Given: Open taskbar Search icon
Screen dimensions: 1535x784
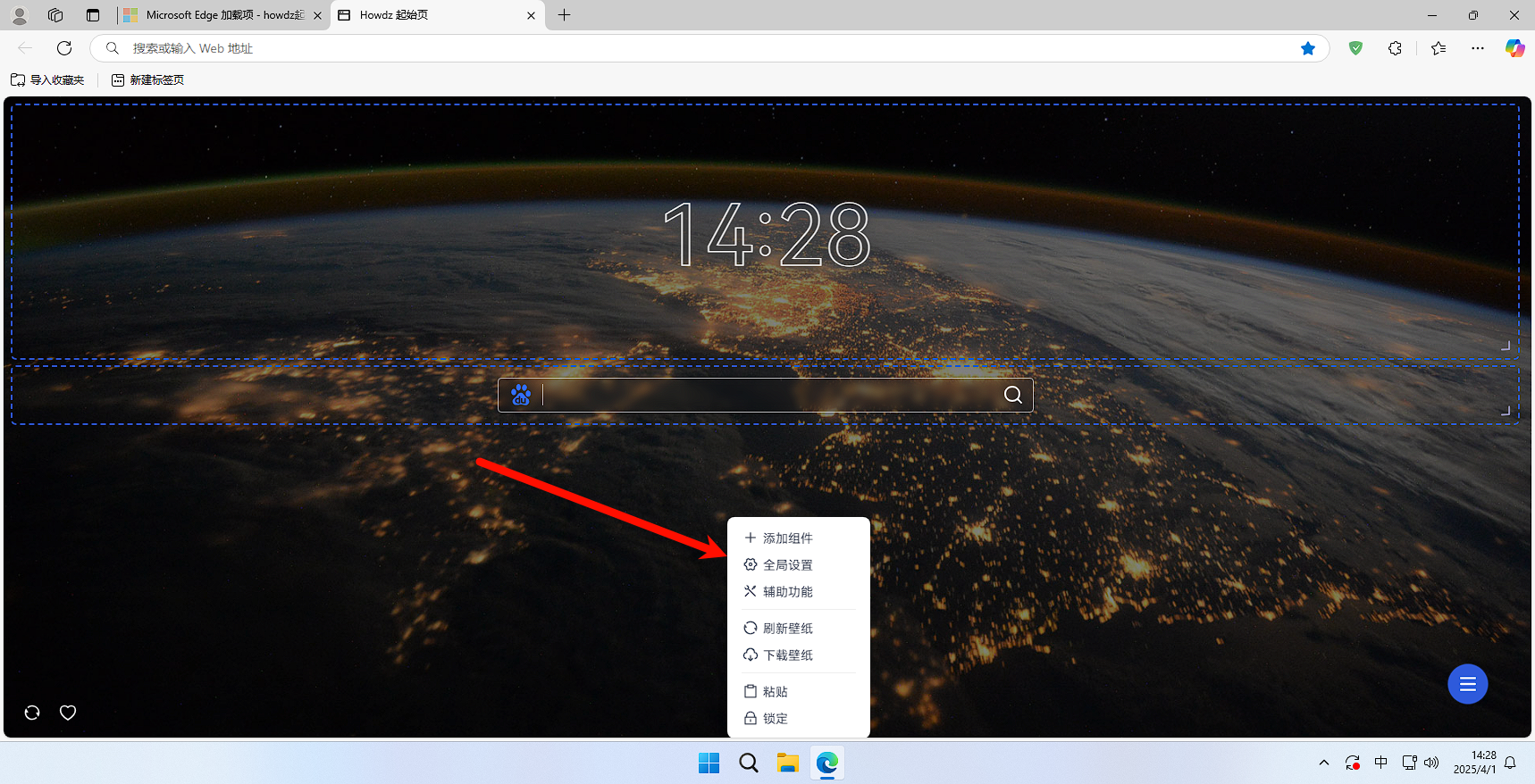Looking at the screenshot, I should (x=749, y=763).
